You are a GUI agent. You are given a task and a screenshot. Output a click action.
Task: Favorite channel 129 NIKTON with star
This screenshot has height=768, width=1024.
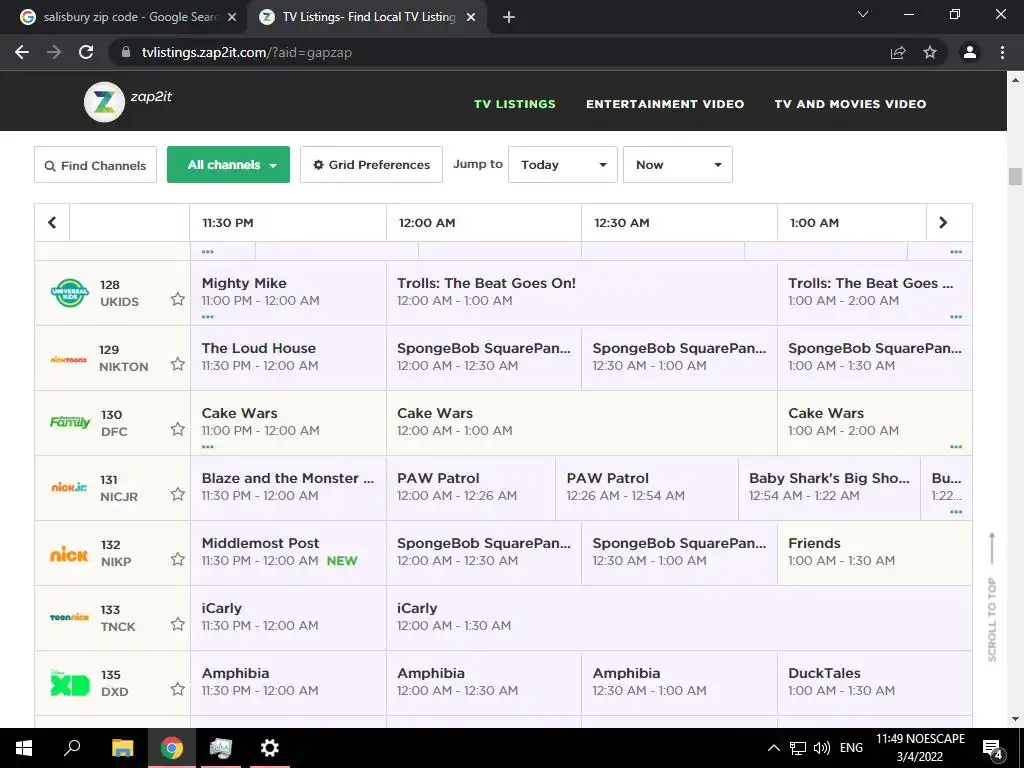click(x=178, y=364)
